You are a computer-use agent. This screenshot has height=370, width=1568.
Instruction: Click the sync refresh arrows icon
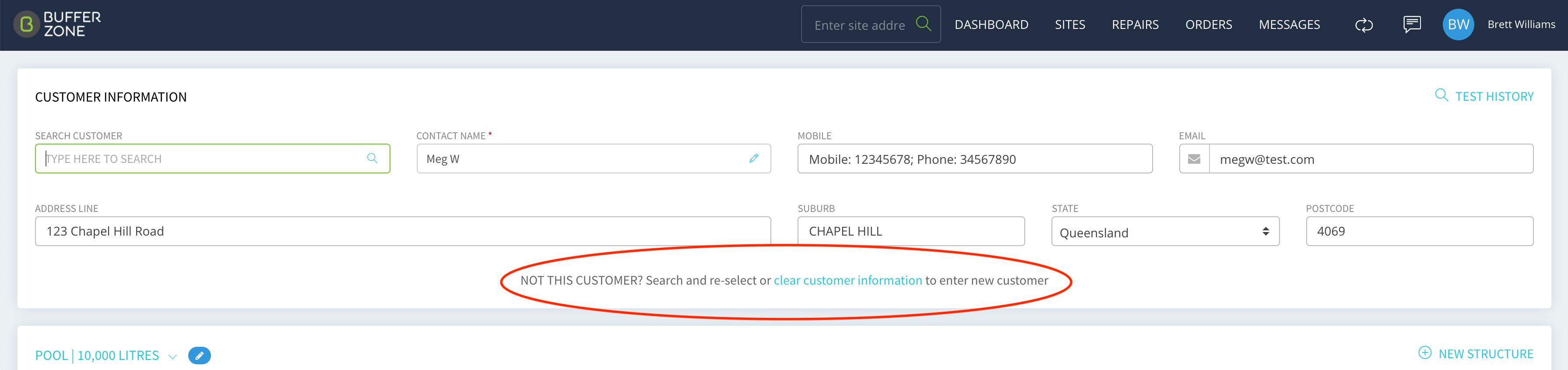[x=1364, y=25]
